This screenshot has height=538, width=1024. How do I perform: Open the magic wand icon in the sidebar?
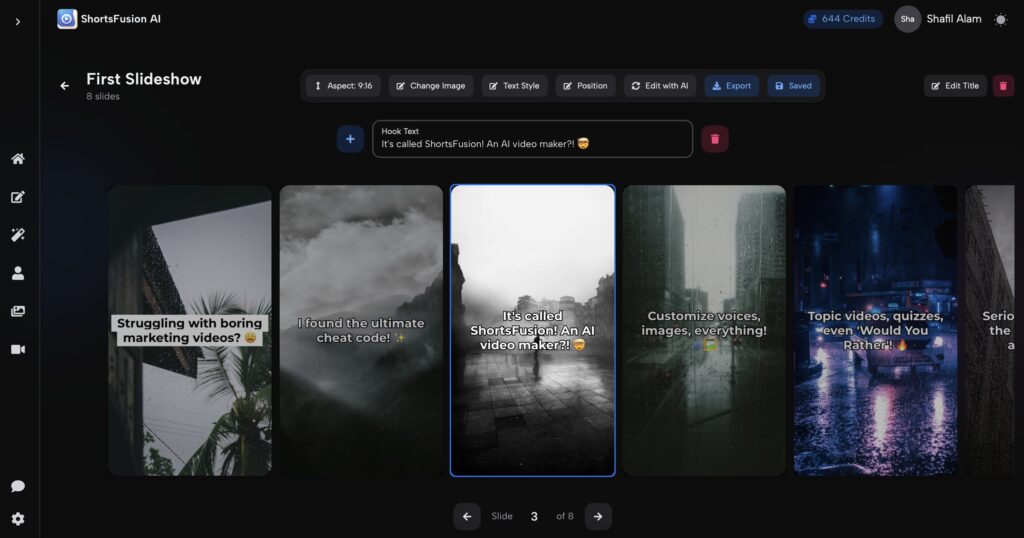tap(18, 235)
